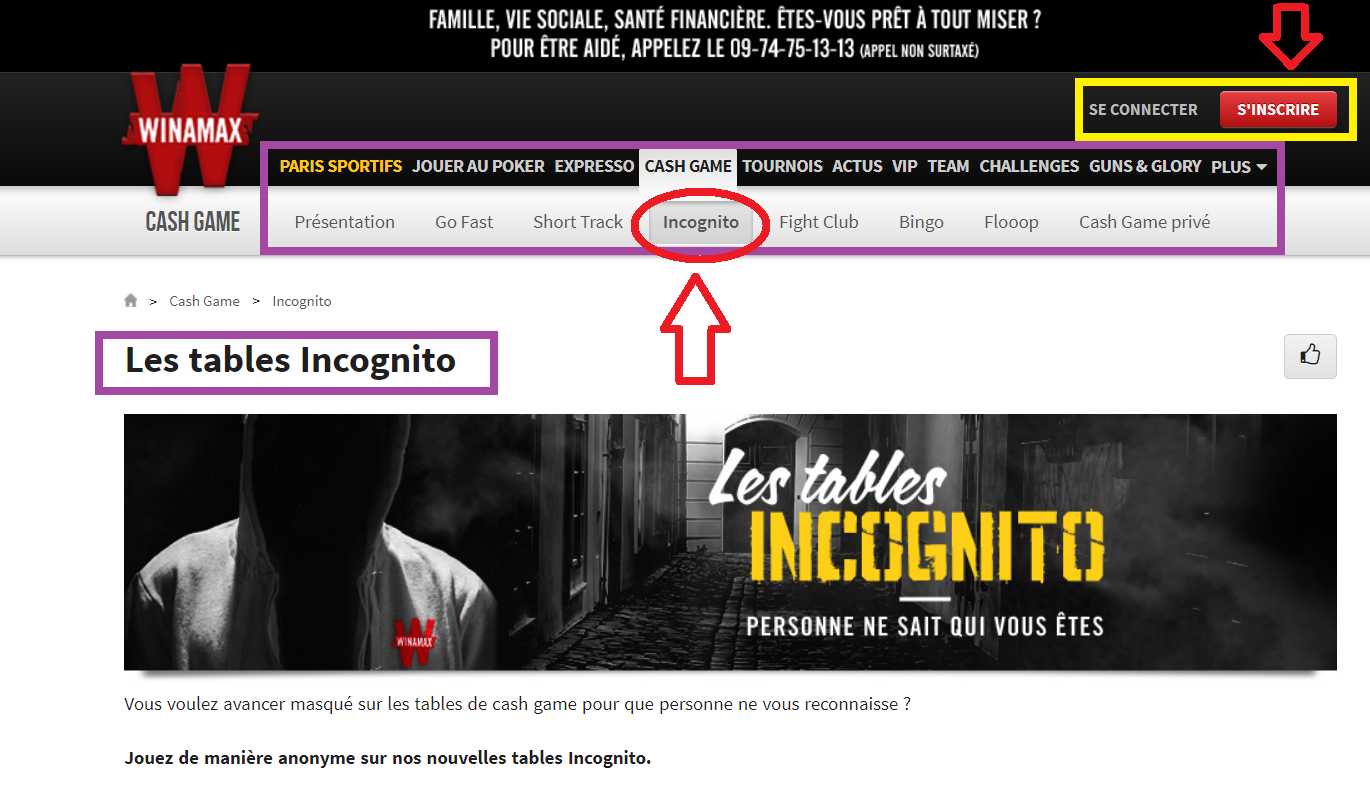Switch to the Présentation tab
Image resolution: width=1370 pixels, height=800 pixels.
[345, 222]
